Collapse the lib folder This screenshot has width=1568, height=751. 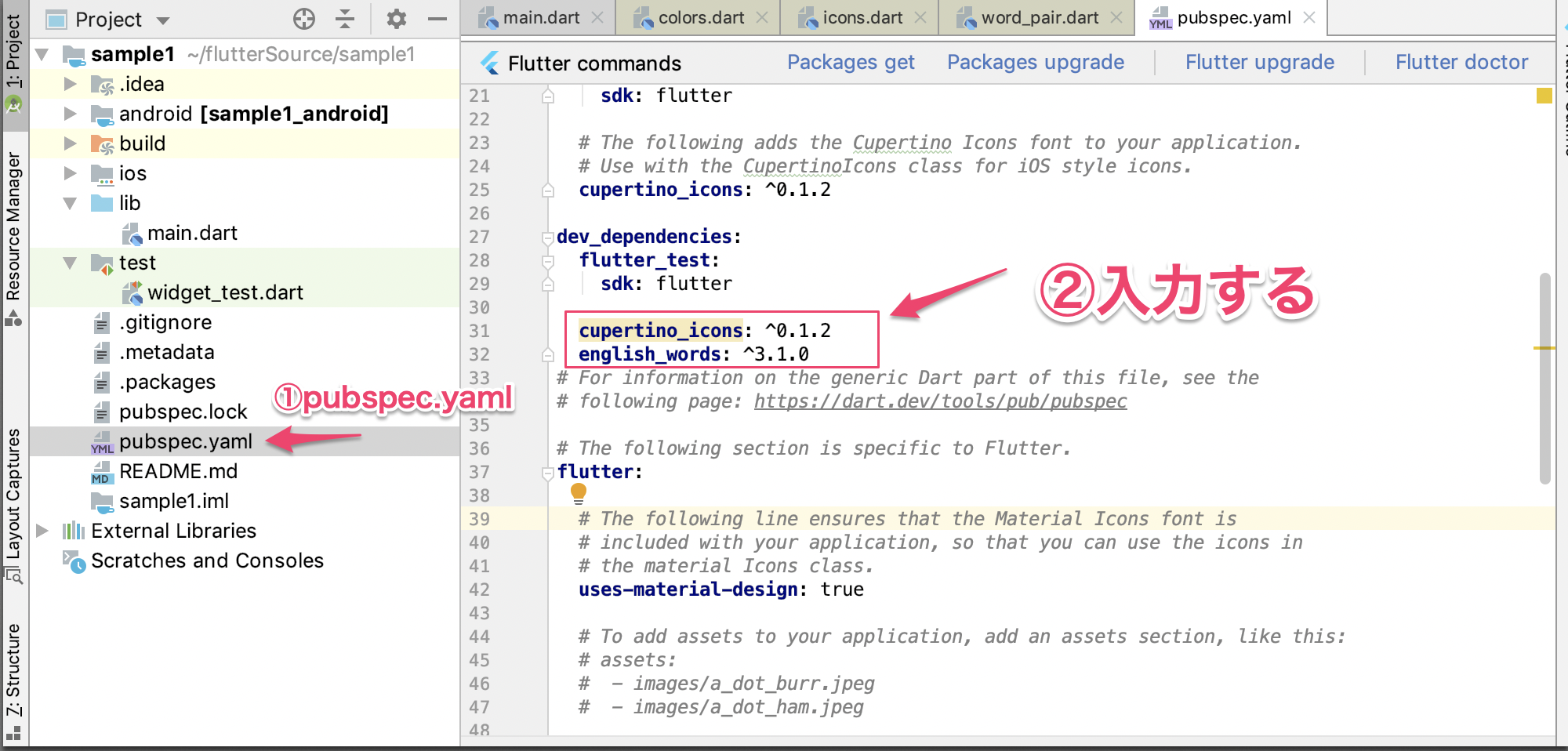(71, 203)
